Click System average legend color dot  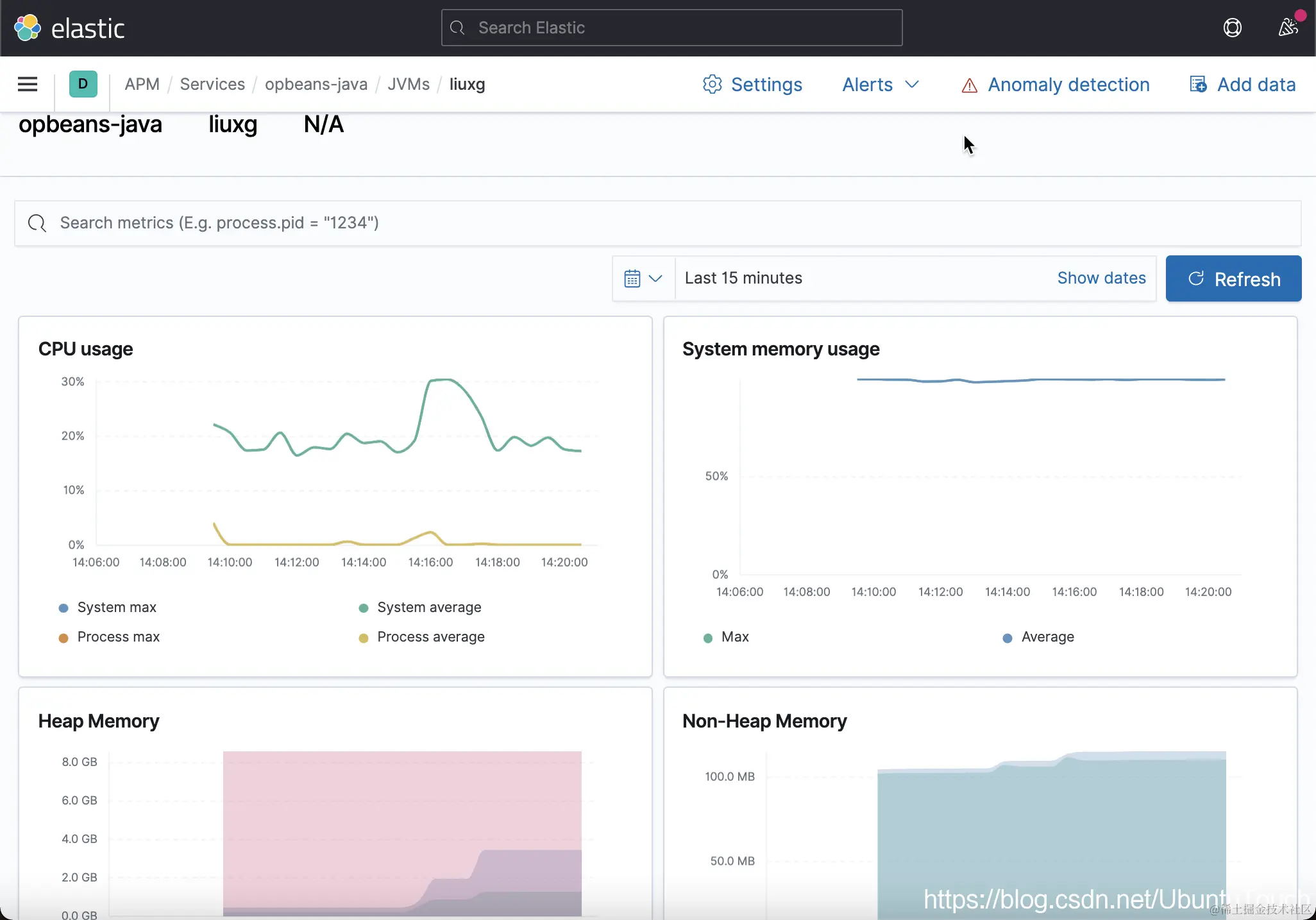pos(364,608)
